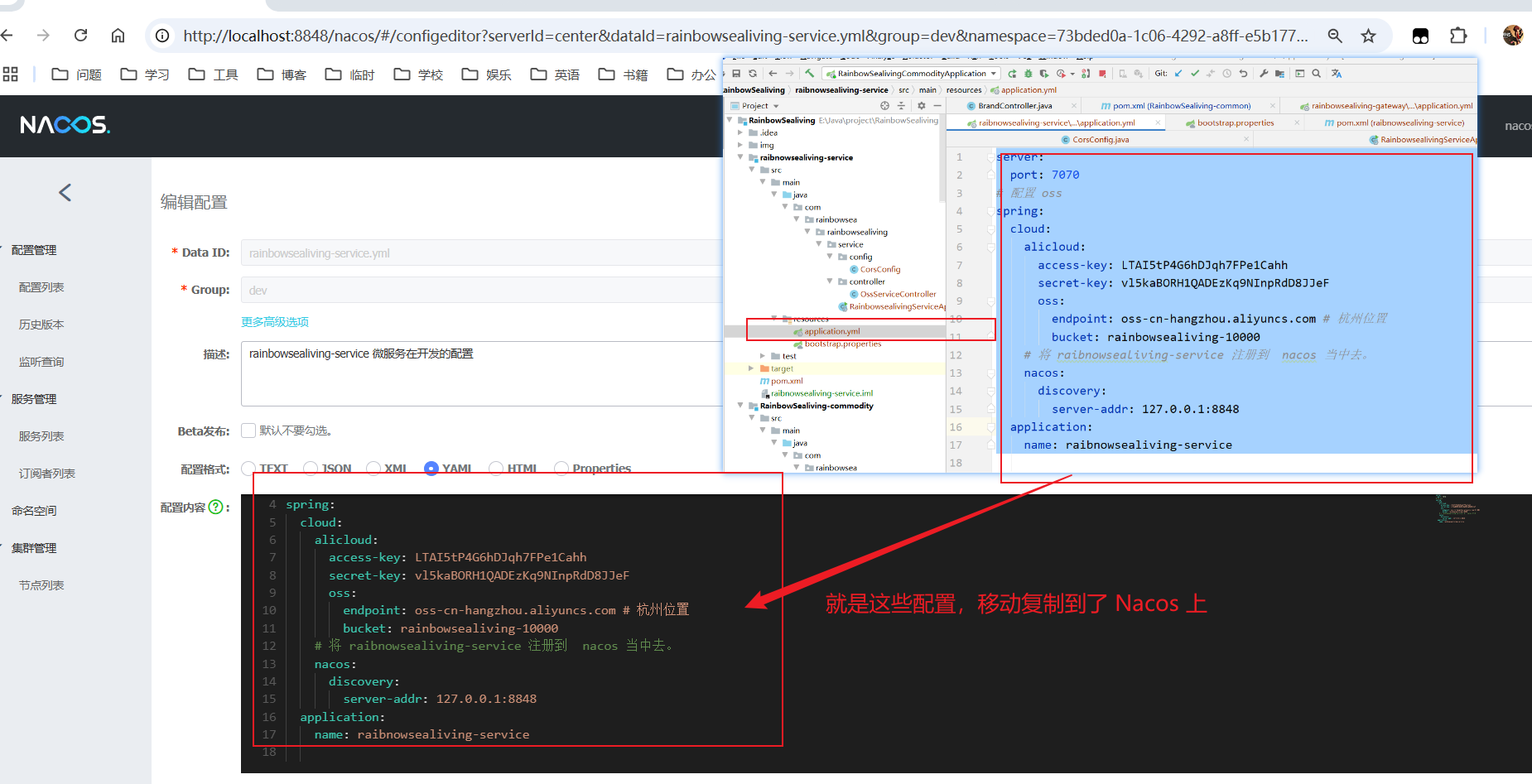
Task: Click the IDE Save All toolbar icon
Action: [x=736, y=74]
